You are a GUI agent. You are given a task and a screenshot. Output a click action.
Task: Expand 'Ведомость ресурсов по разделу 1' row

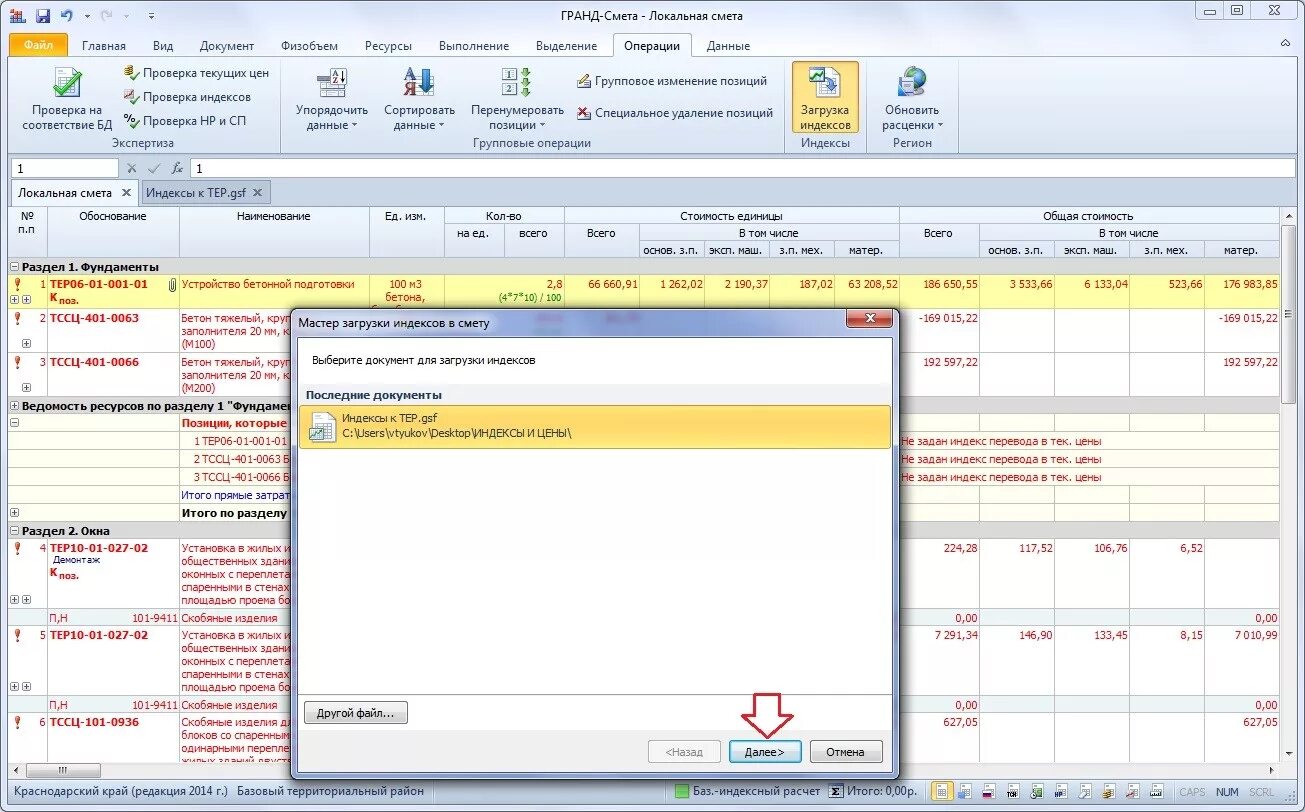pyautogui.click(x=14, y=405)
